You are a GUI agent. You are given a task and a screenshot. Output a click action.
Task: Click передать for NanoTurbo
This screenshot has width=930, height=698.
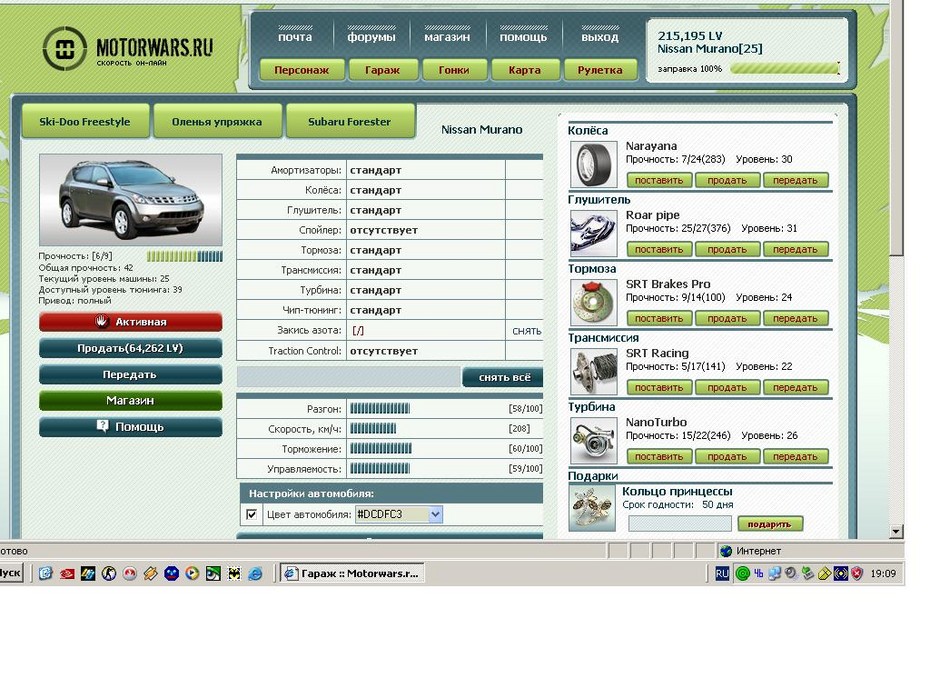[x=795, y=457]
